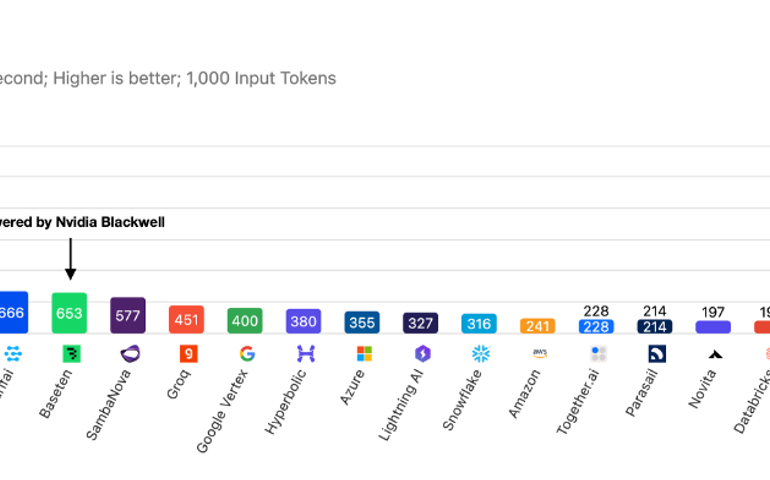Click the Google Vertex logo icon

pyautogui.click(x=246, y=353)
